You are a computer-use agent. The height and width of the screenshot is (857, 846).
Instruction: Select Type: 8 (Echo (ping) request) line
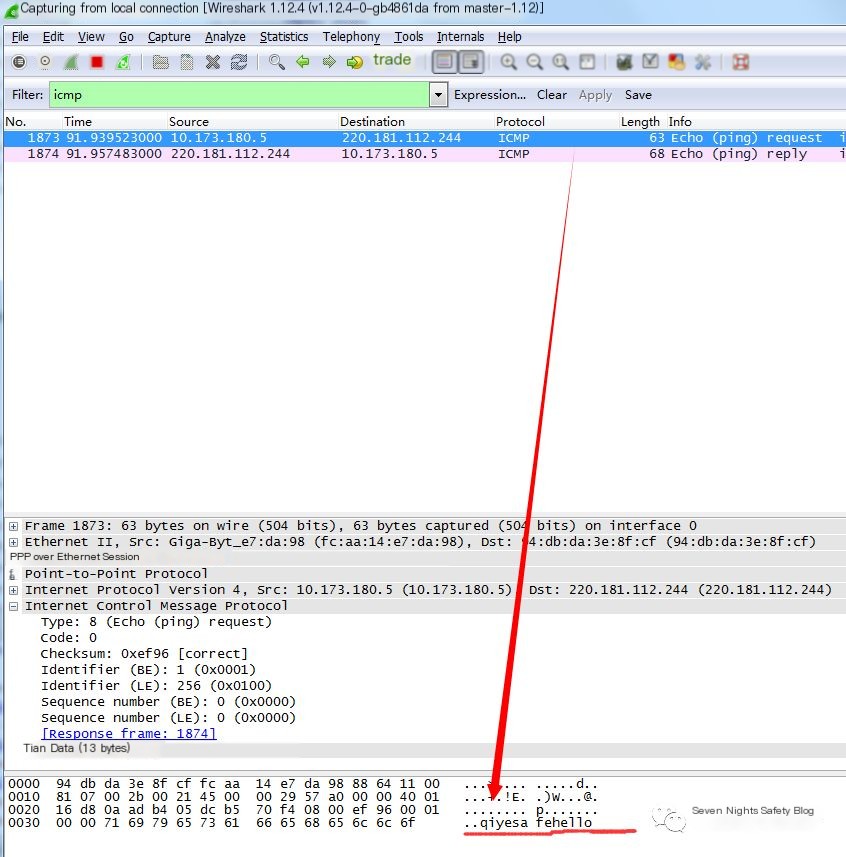[x=156, y=622]
